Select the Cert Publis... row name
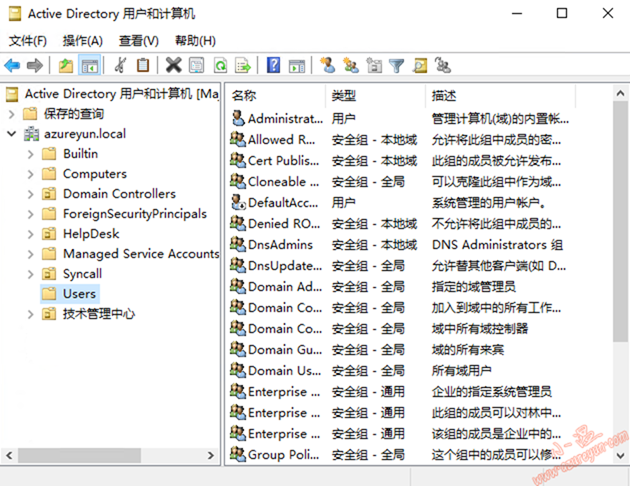This screenshot has height=486, width=630. coord(284,161)
